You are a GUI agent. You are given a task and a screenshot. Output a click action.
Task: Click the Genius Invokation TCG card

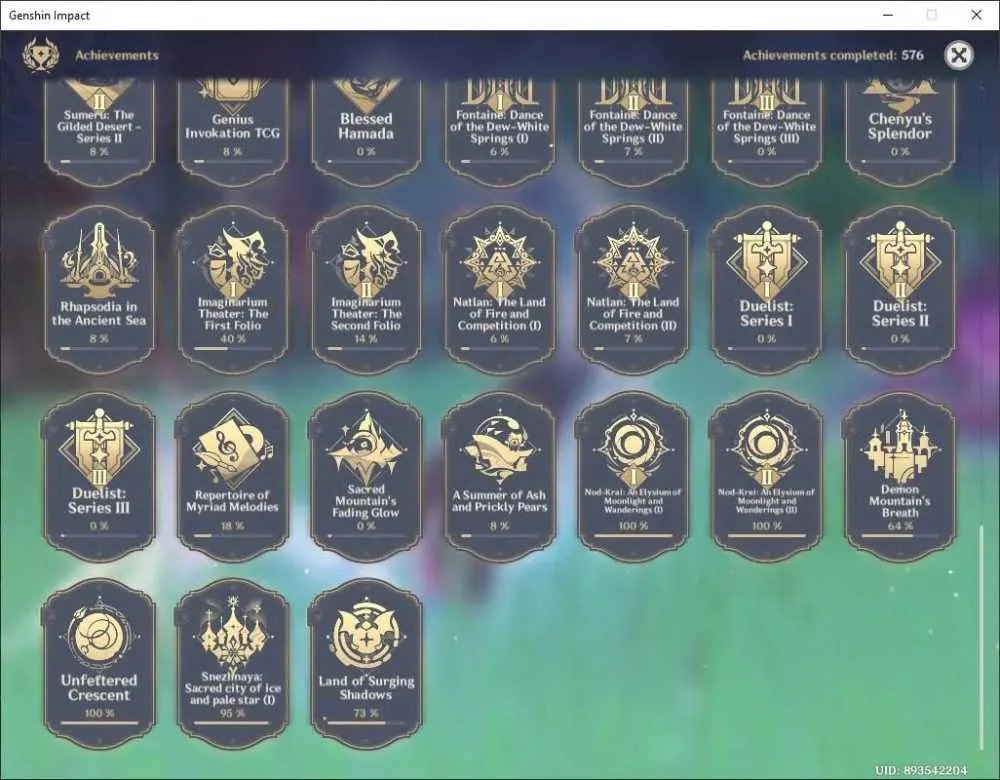pos(233,131)
